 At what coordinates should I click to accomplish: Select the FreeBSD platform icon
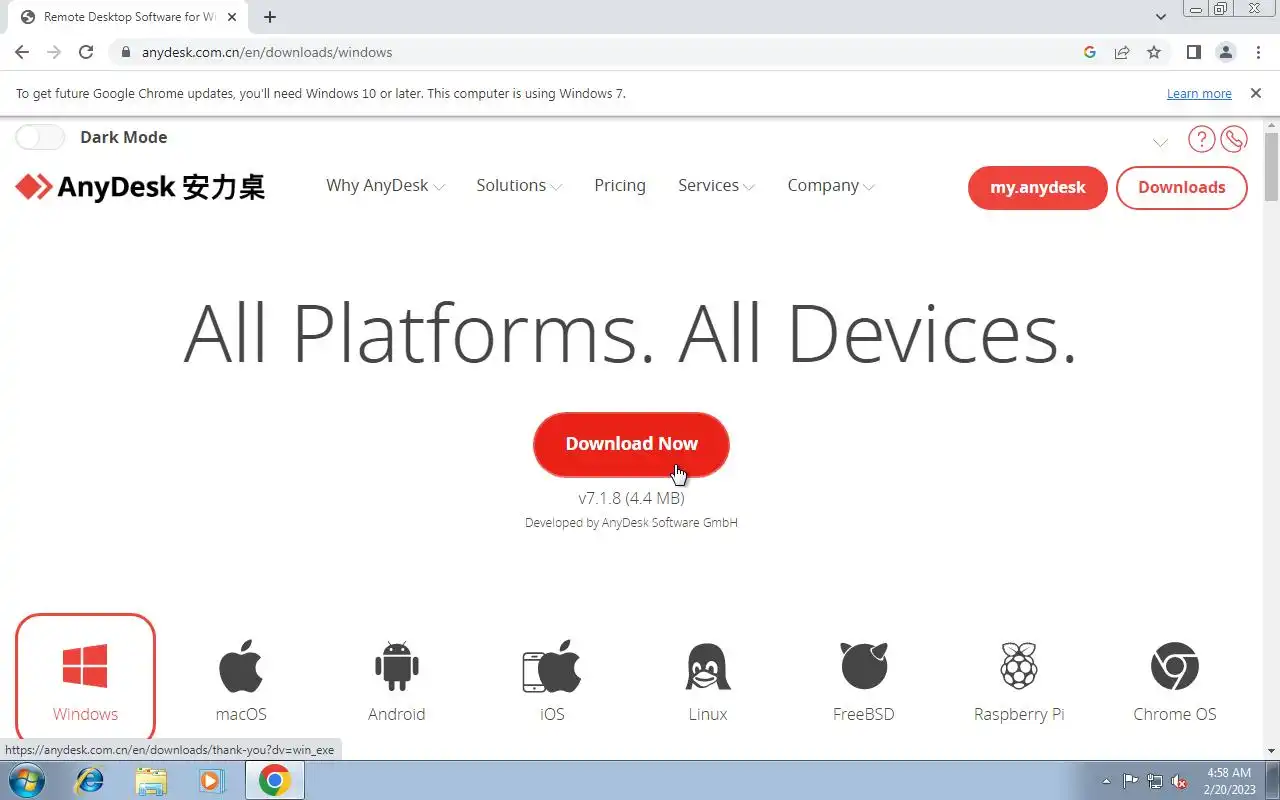point(864,666)
